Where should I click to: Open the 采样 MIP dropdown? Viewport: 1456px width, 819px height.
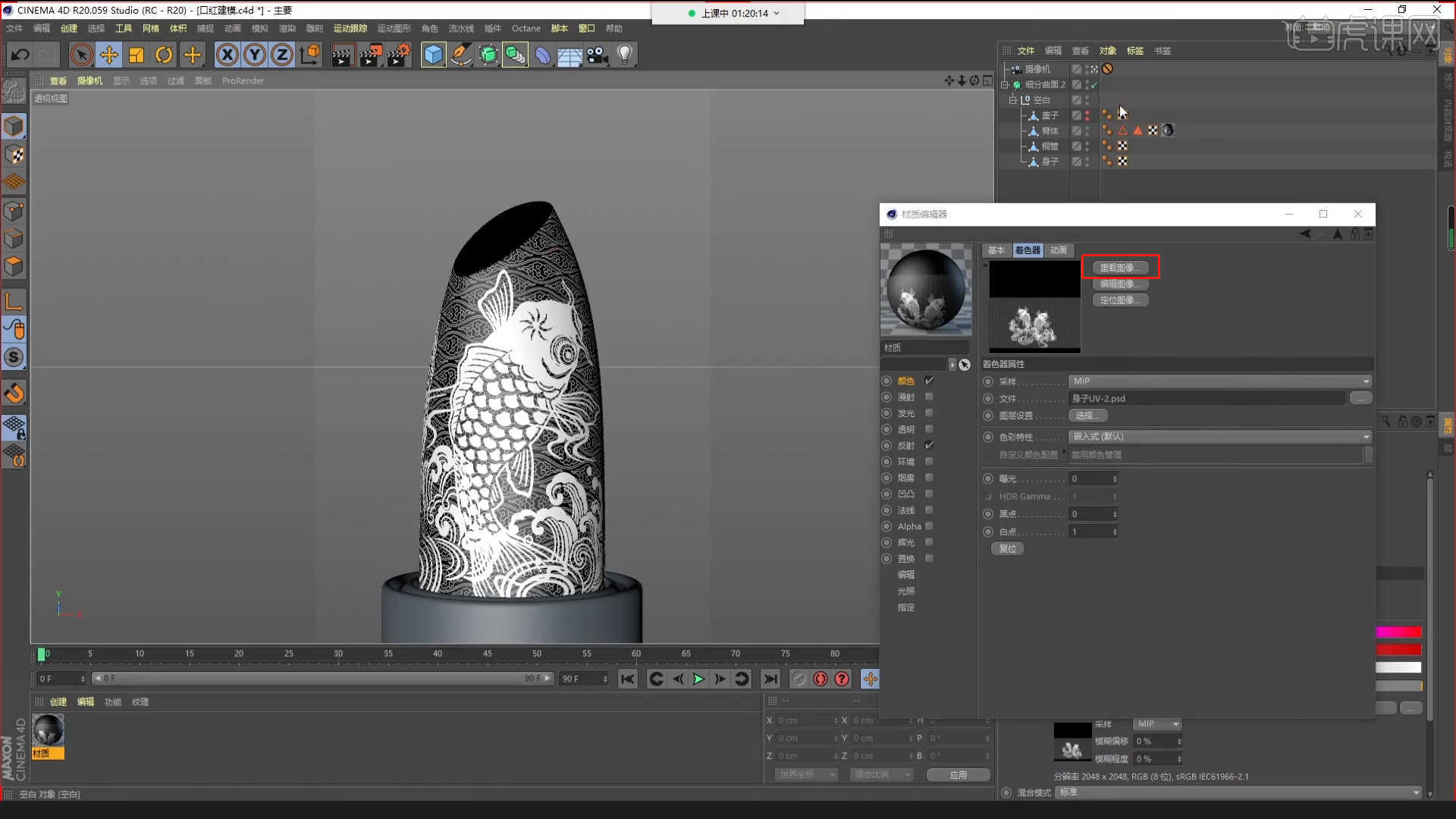[1220, 381]
